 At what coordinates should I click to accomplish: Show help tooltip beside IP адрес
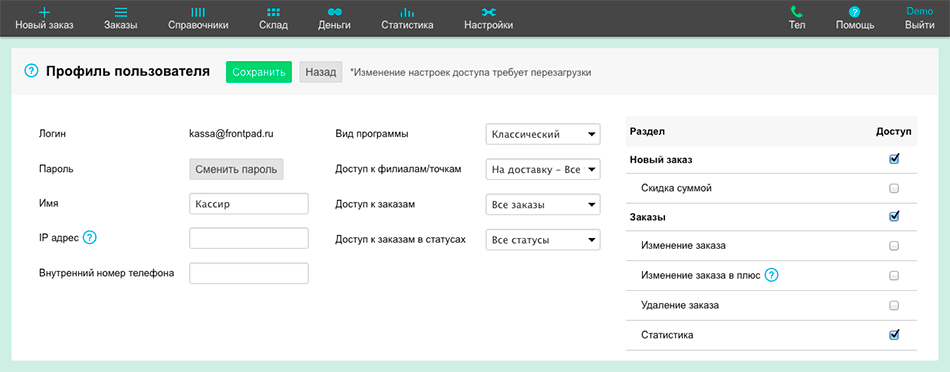90,237
